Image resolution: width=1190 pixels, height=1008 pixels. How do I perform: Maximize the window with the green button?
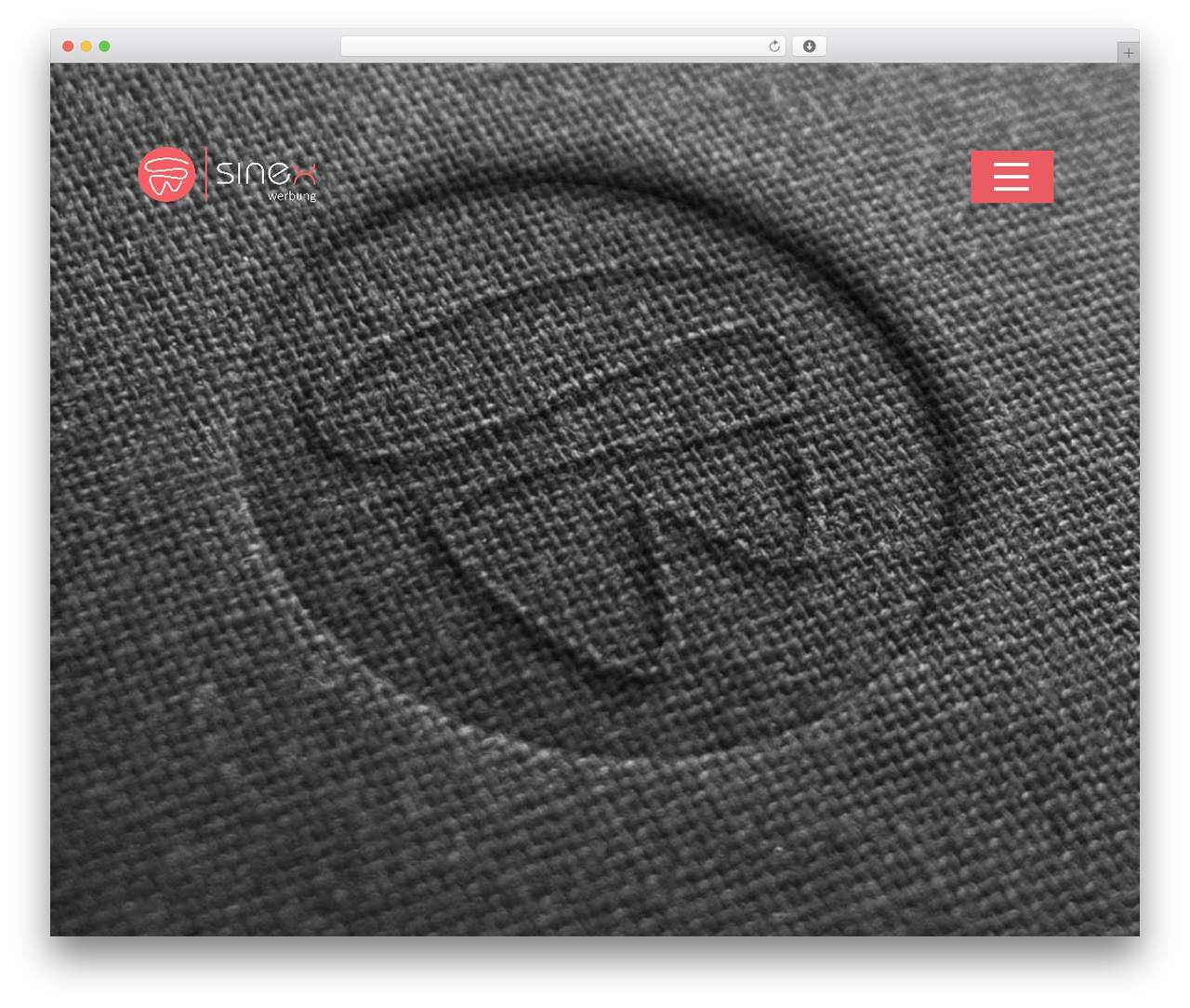(x=104, y=46)
